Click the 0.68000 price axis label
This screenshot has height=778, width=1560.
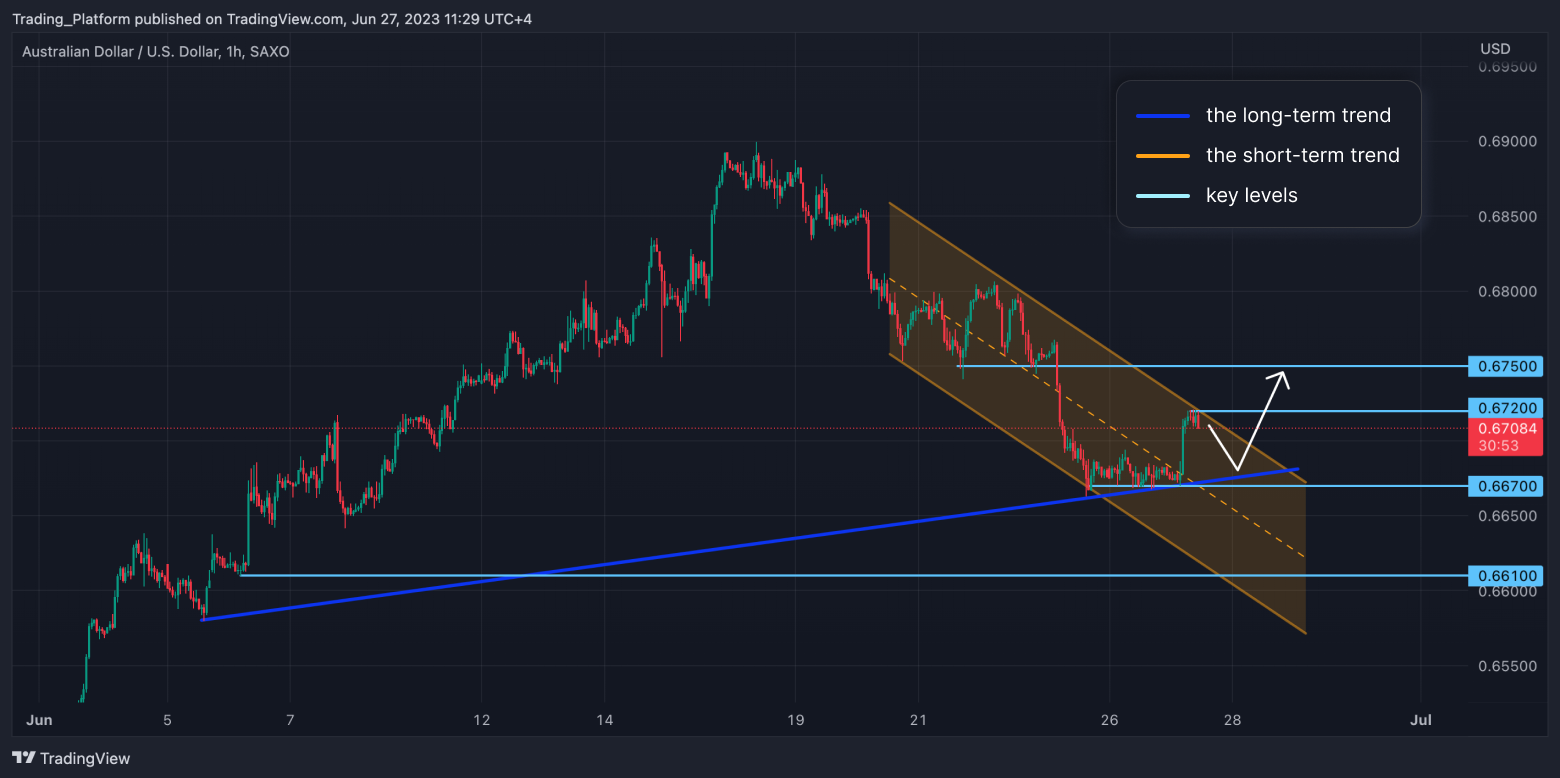pyautogui.click(x=1506, y=292)
